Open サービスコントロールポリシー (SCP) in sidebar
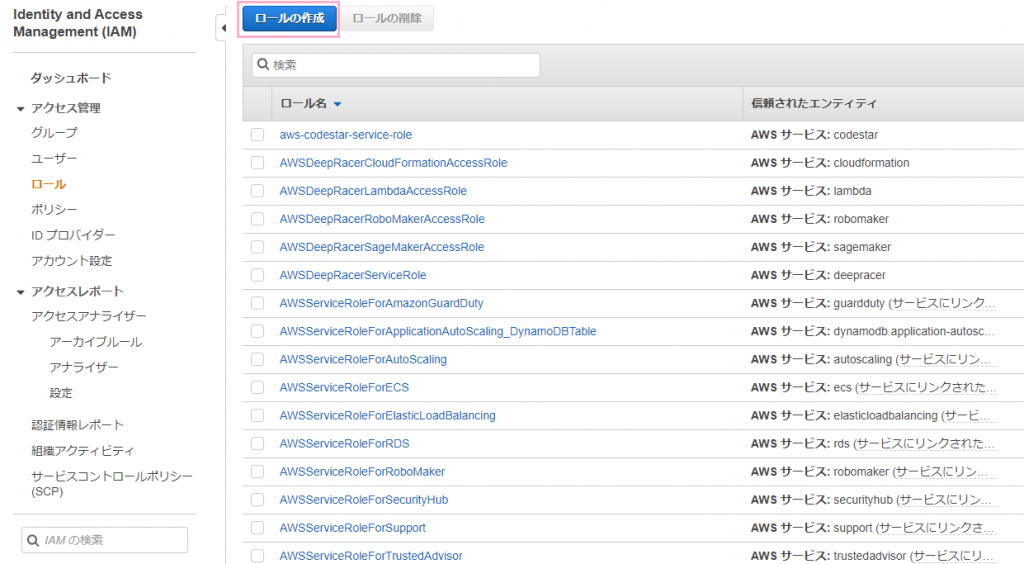The height and width of the screenshot is (564, 1024). 112,484
